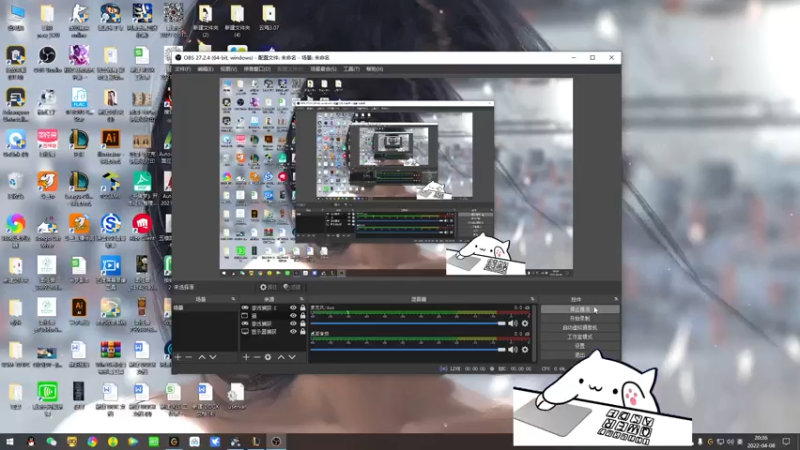Open OBS Studio desktop shortcut icon
This screenshot has width=800, height=450.
47,59
